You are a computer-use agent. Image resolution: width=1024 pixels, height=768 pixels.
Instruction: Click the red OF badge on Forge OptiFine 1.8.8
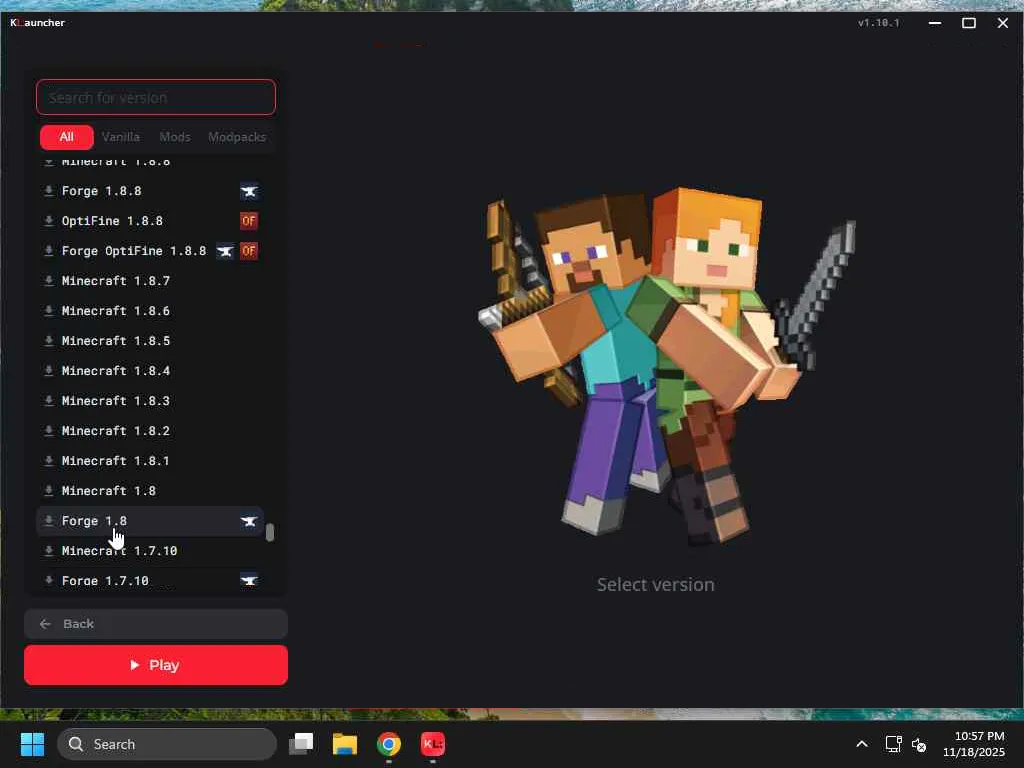click(x=249, y=251)
